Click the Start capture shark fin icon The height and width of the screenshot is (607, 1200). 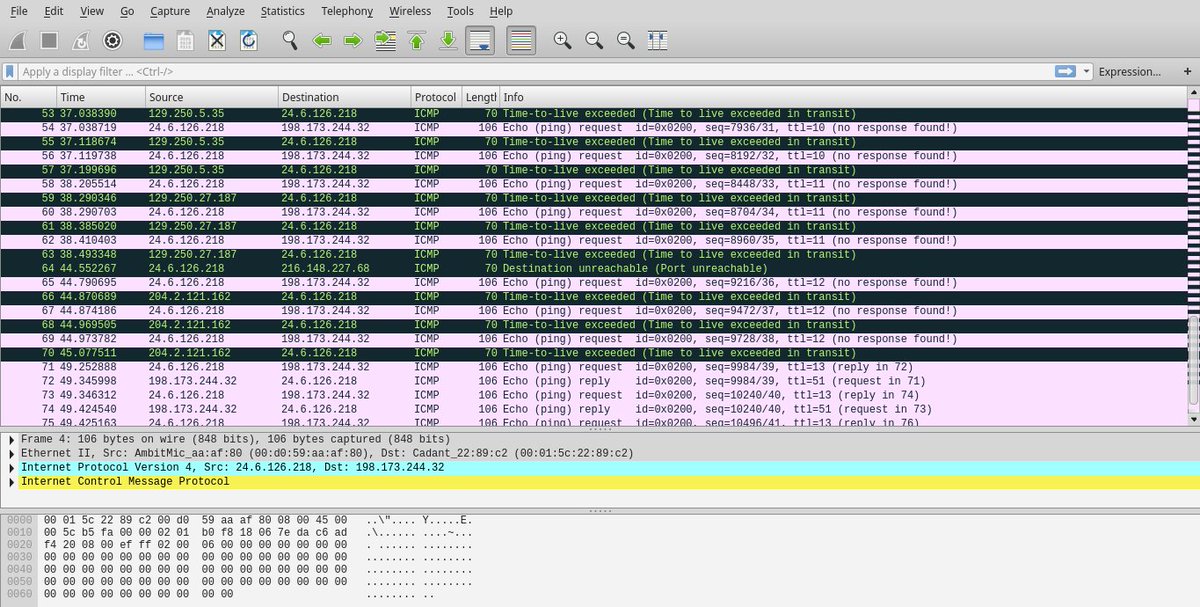click(x=20, y=41)
